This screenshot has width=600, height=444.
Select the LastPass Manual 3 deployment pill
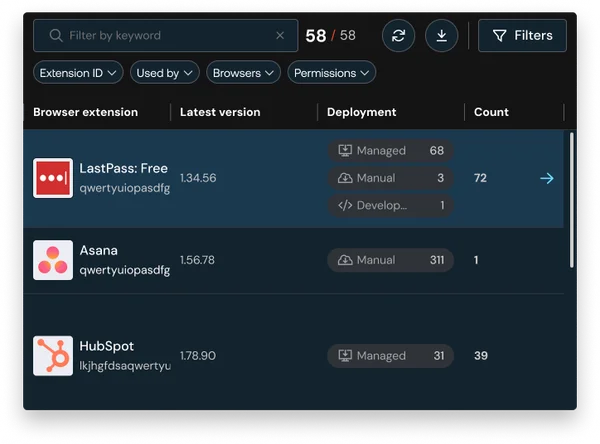[x=391, y=178]
